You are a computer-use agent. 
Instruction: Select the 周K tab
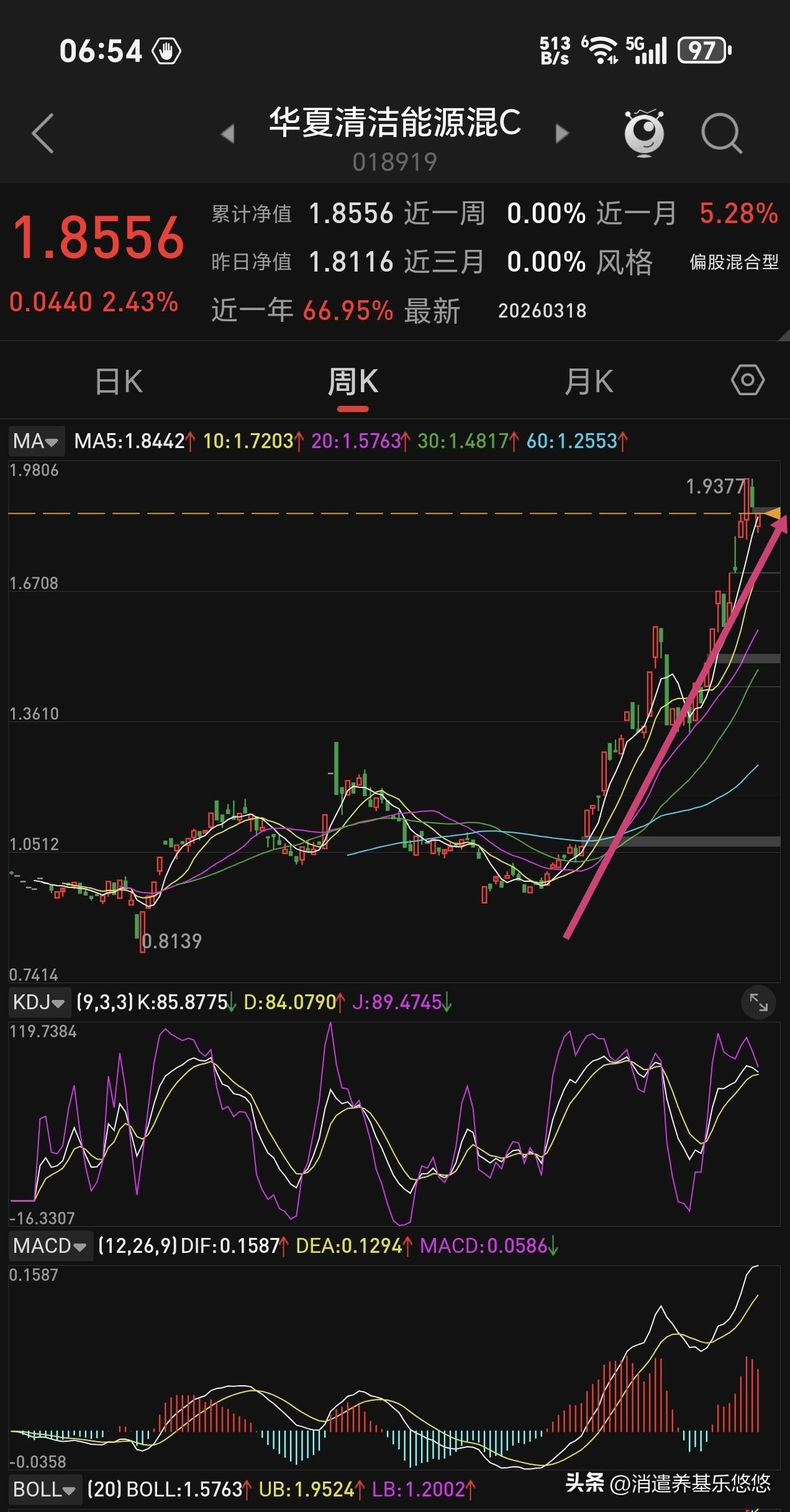353,382
